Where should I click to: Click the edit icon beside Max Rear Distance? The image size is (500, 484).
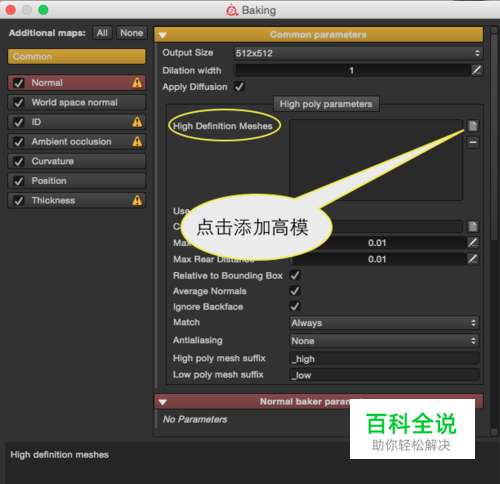473,259
